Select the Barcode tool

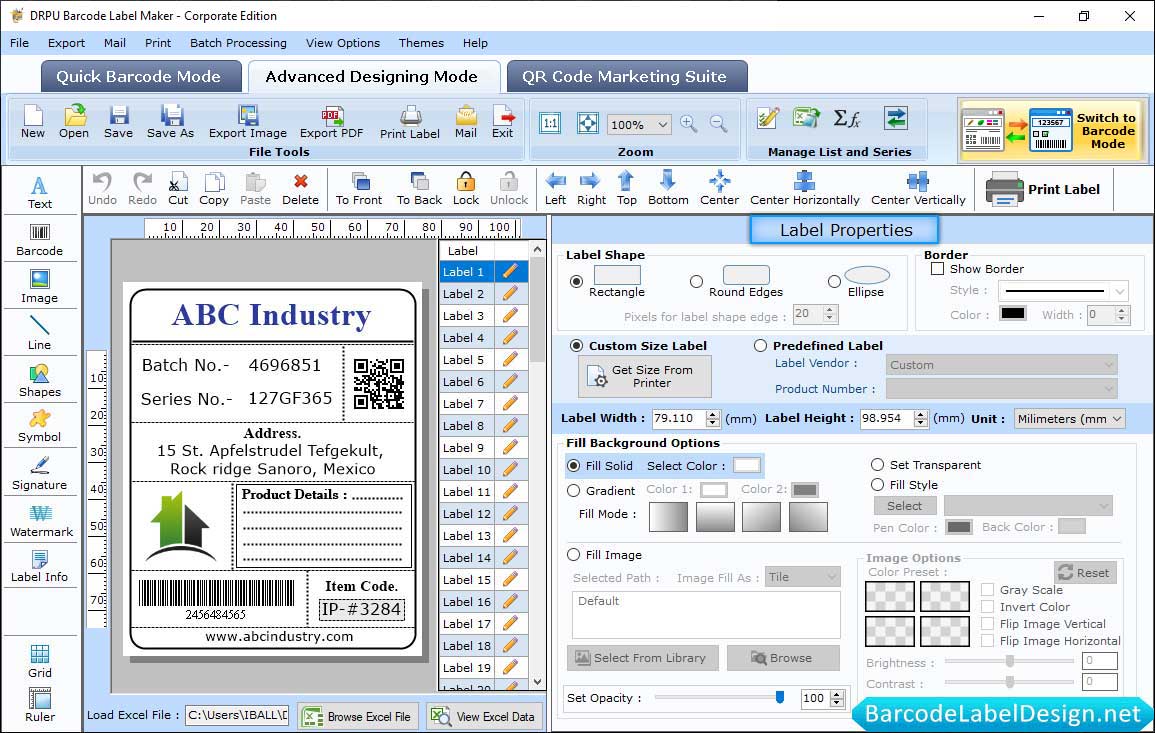[x=40, y=240]
